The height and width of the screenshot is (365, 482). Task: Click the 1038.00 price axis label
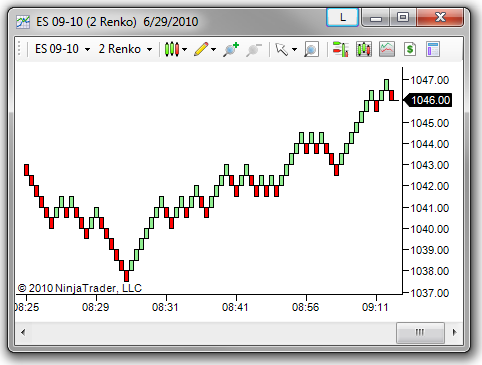430,271
